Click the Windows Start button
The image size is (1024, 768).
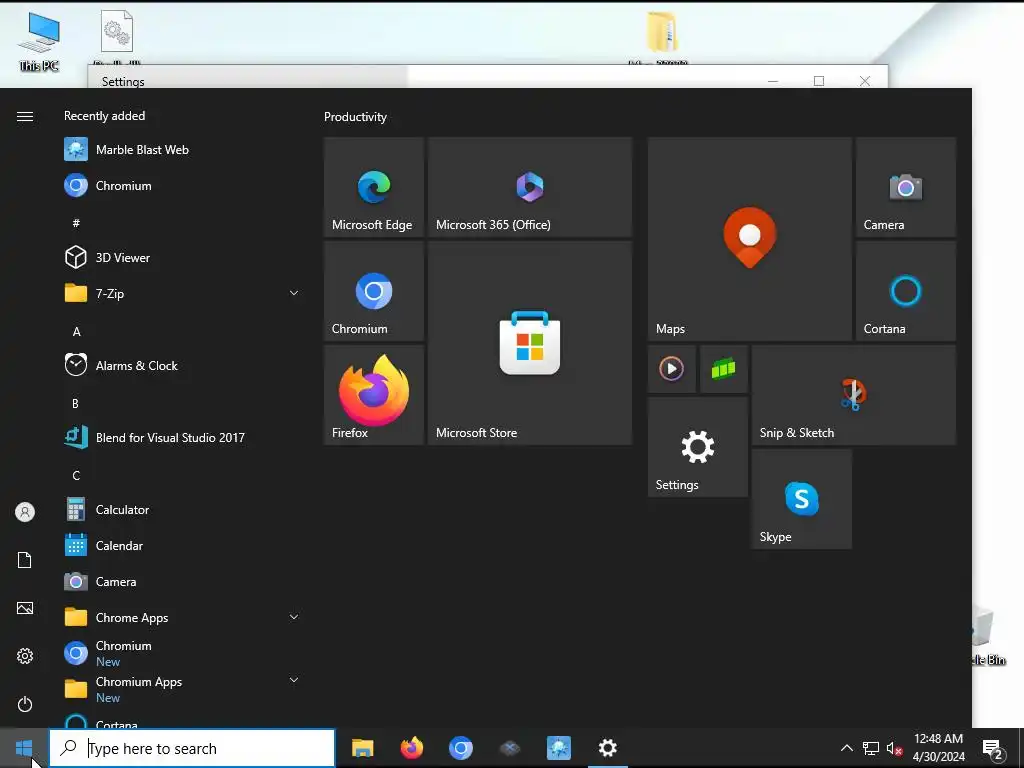[24, 748]
